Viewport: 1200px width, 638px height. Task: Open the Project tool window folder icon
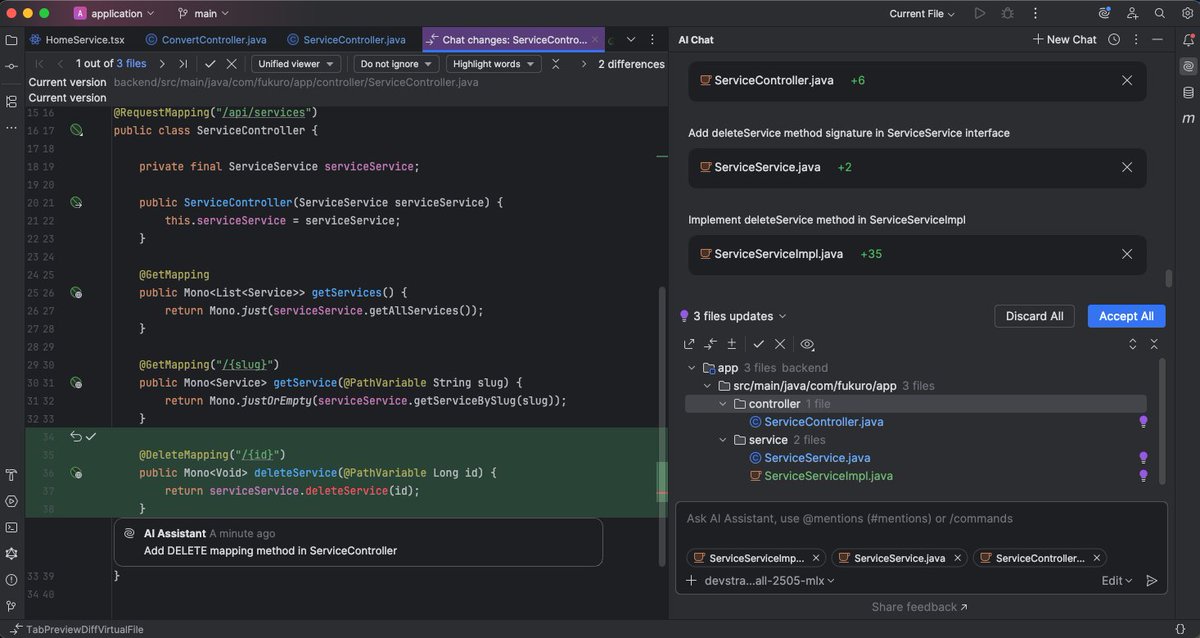[x=11, y=40]
